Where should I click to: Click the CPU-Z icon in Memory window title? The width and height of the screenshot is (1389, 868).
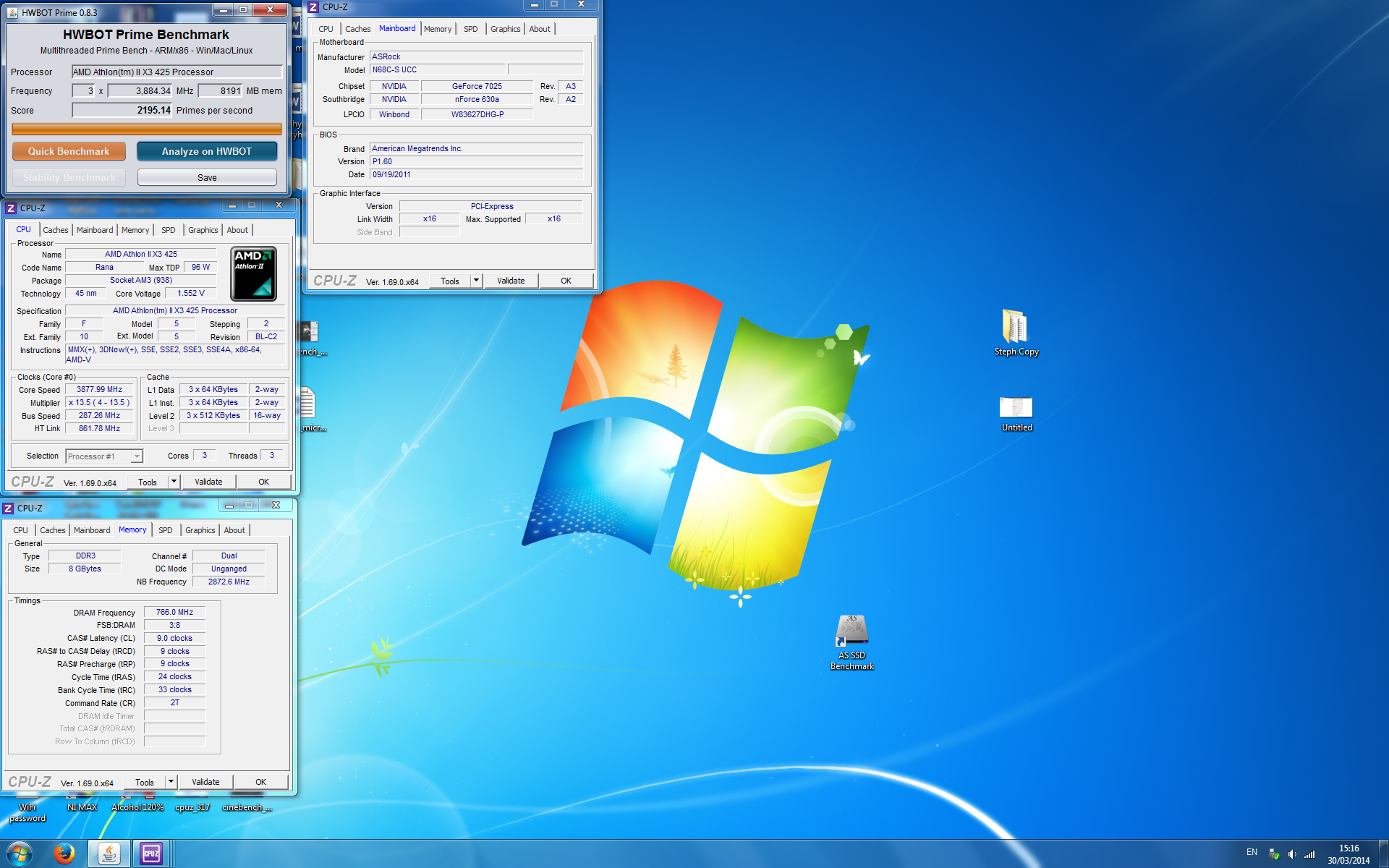click(x=8, y=509)
